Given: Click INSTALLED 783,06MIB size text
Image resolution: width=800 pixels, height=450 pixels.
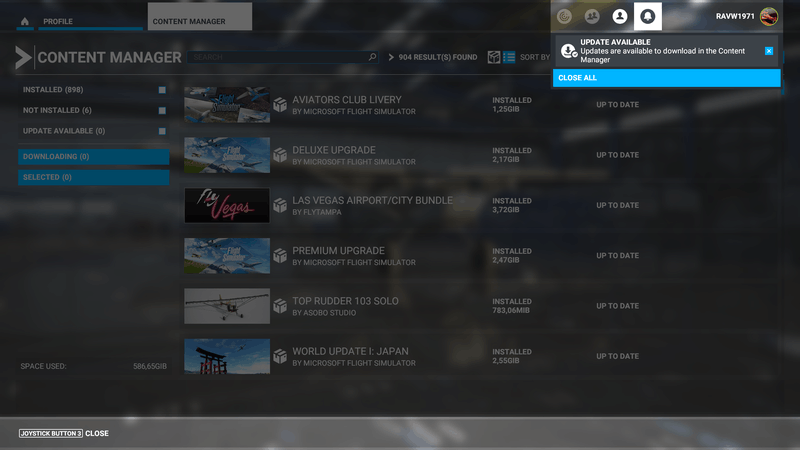Looking at the screenshot, I should pyautogui.click(x=512, y=306).
